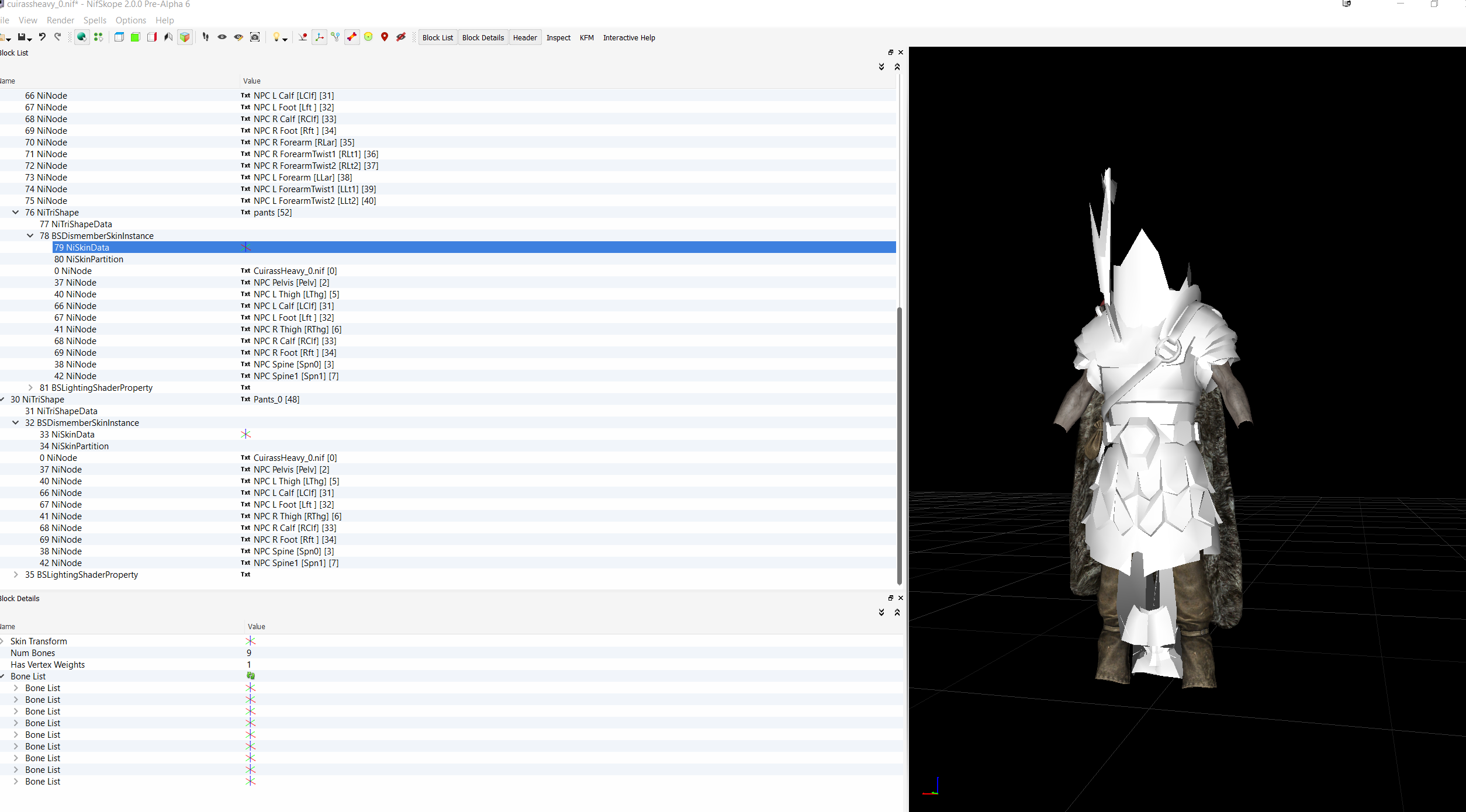
Task: Switch to front view green cube
Action: (x=135, y=37)
